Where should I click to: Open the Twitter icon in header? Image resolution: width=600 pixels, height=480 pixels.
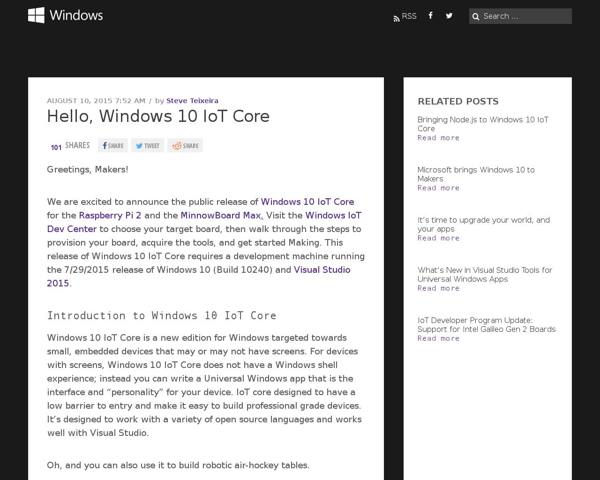click(x=449, y=16)
